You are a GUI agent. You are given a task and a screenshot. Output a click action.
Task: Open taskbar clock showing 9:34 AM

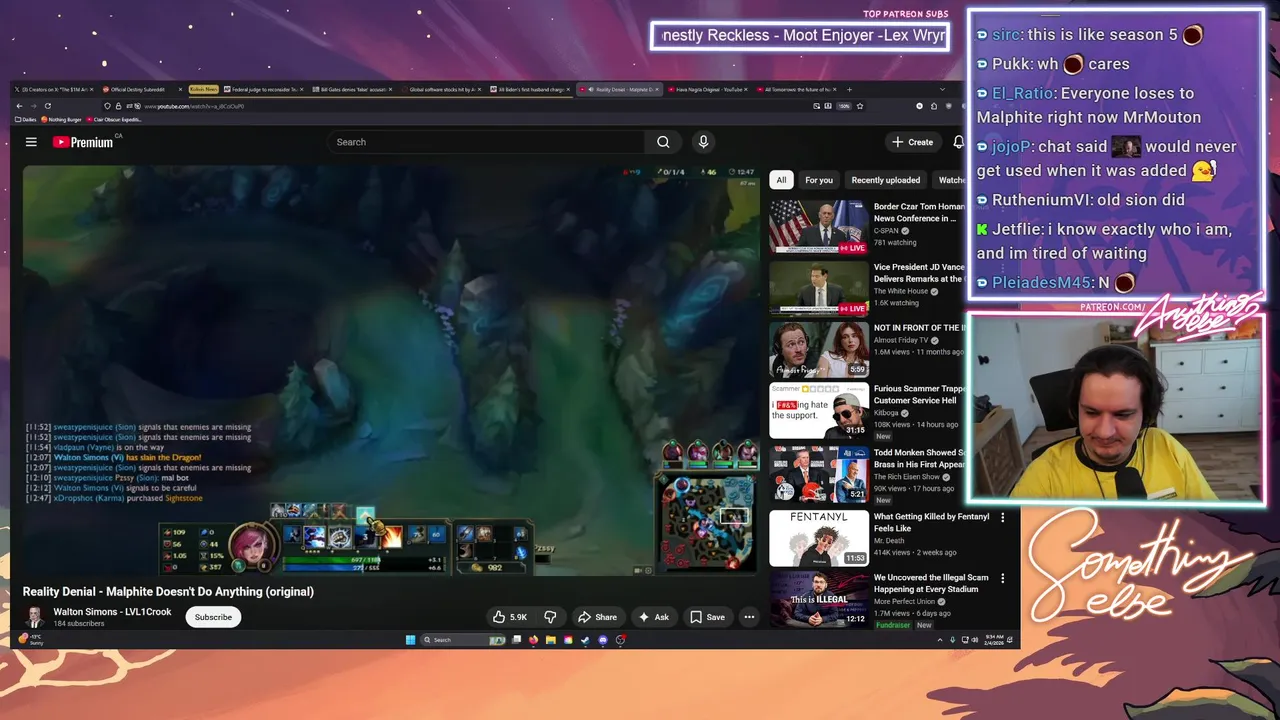point(992,640)
